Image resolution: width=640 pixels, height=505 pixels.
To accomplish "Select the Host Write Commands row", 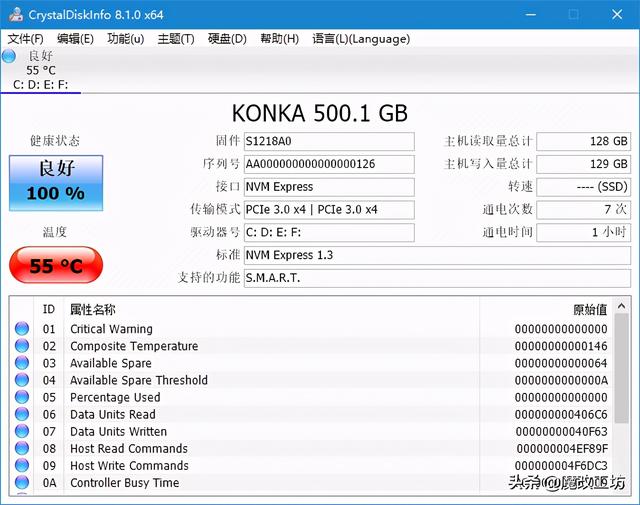I will [x=311, y=465].
